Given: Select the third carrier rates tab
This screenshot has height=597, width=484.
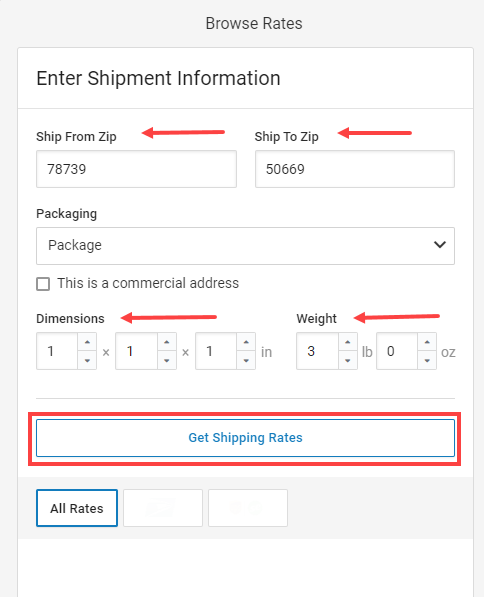Looking at the screenshot, I should pos(248,508).
